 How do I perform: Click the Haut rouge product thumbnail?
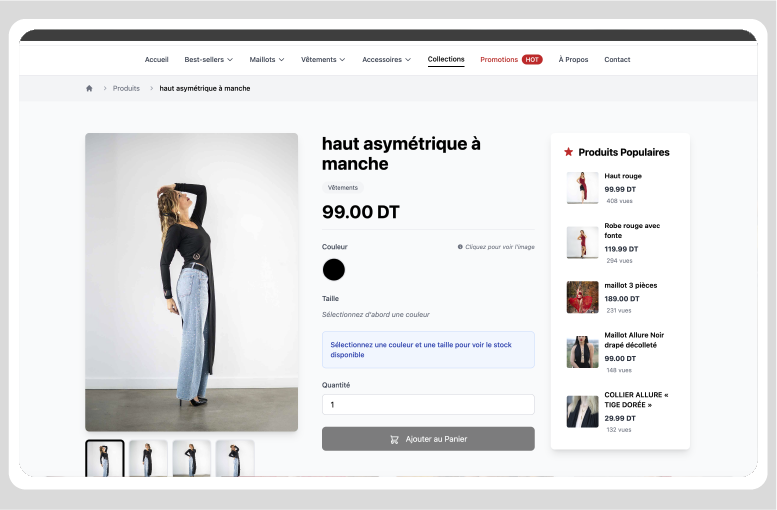pos(582,188)
